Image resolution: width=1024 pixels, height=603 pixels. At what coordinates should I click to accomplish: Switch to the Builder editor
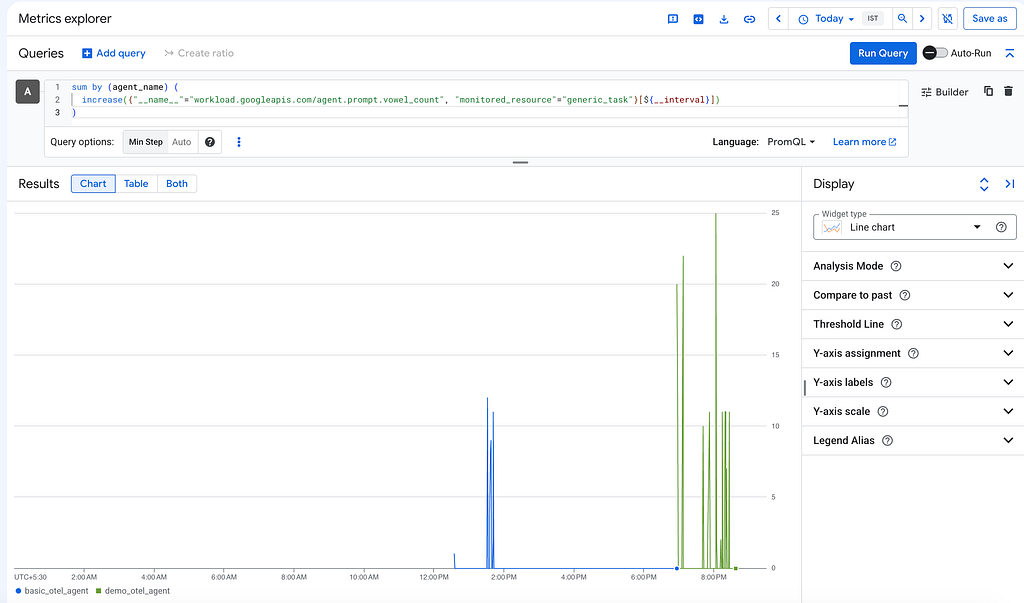(944, 92)
